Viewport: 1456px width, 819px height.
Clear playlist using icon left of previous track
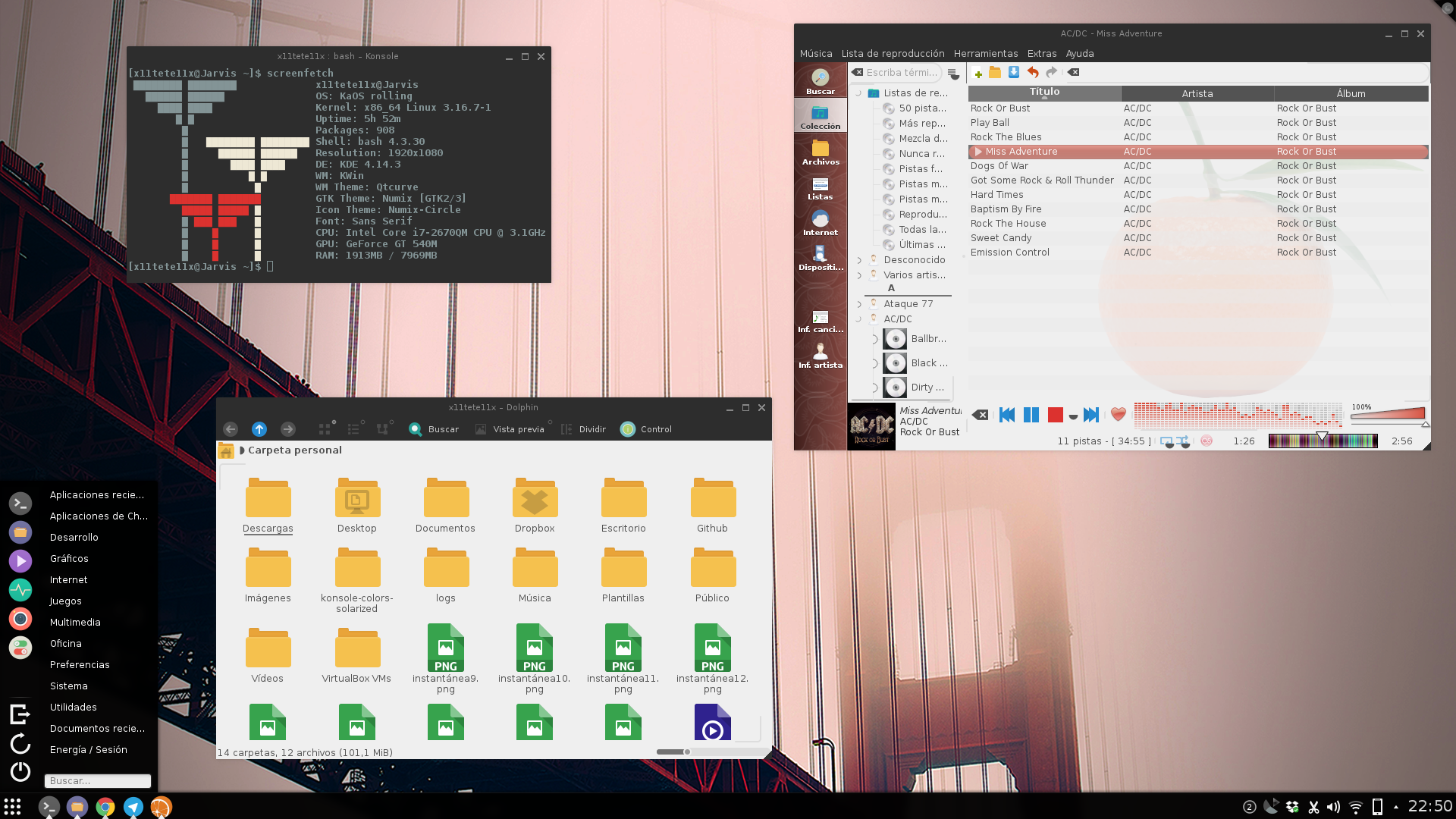click(981, 415)
